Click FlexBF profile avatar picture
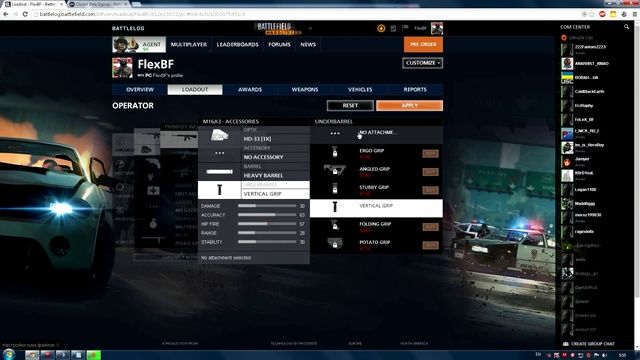The width and height of the screenshot is (640, 360). point(122,67)
